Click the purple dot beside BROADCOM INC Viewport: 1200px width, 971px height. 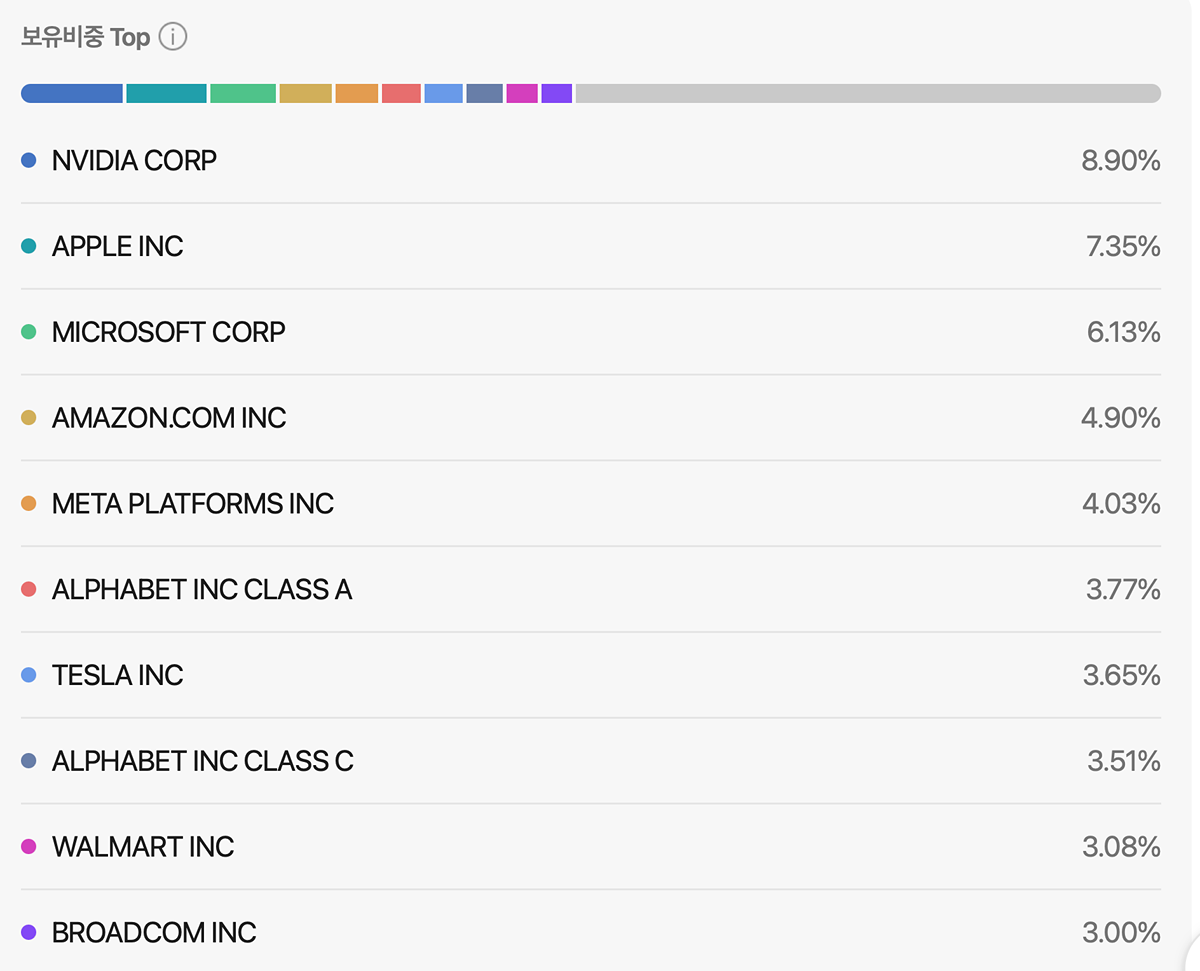click(29, 933)
